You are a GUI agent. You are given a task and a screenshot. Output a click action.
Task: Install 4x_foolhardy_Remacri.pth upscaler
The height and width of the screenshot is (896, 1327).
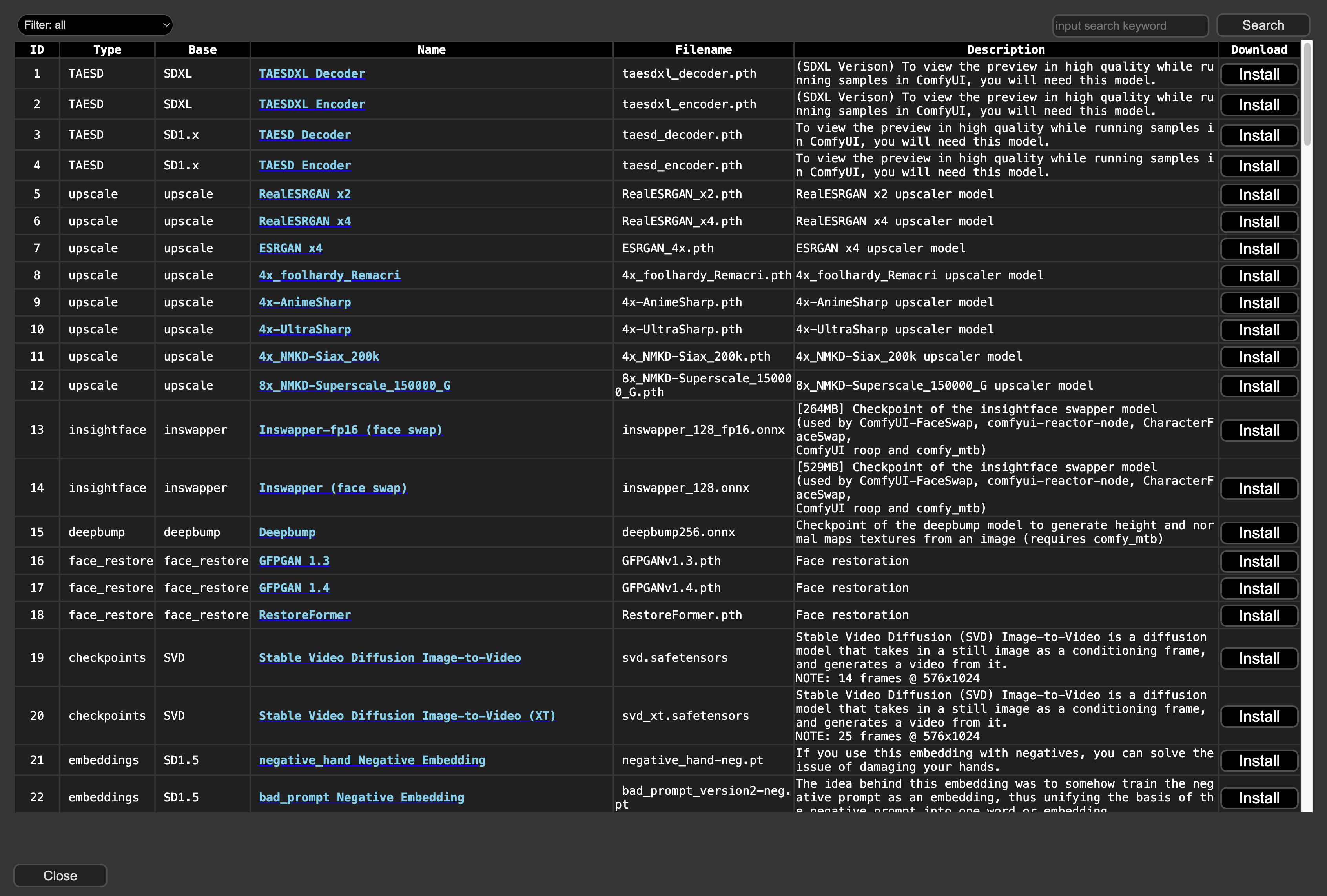click(x=1259, y=276)
